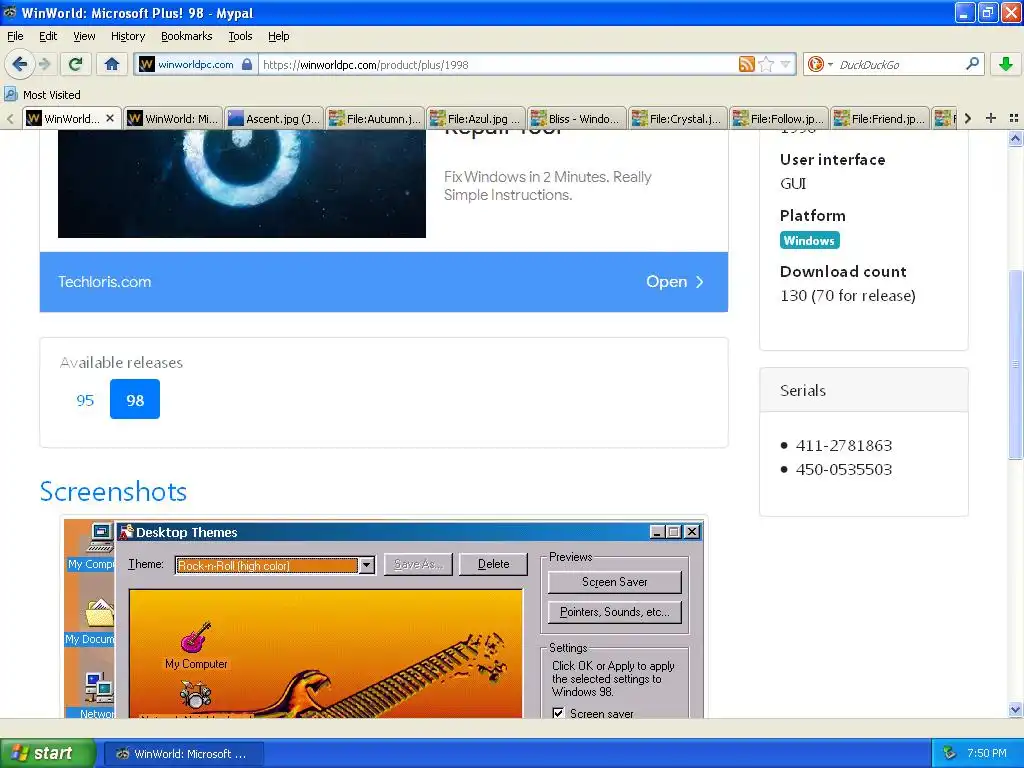The image size is (1024, 768).
Task: Reload the page with the refresh icon
Action: pos(75,64)
